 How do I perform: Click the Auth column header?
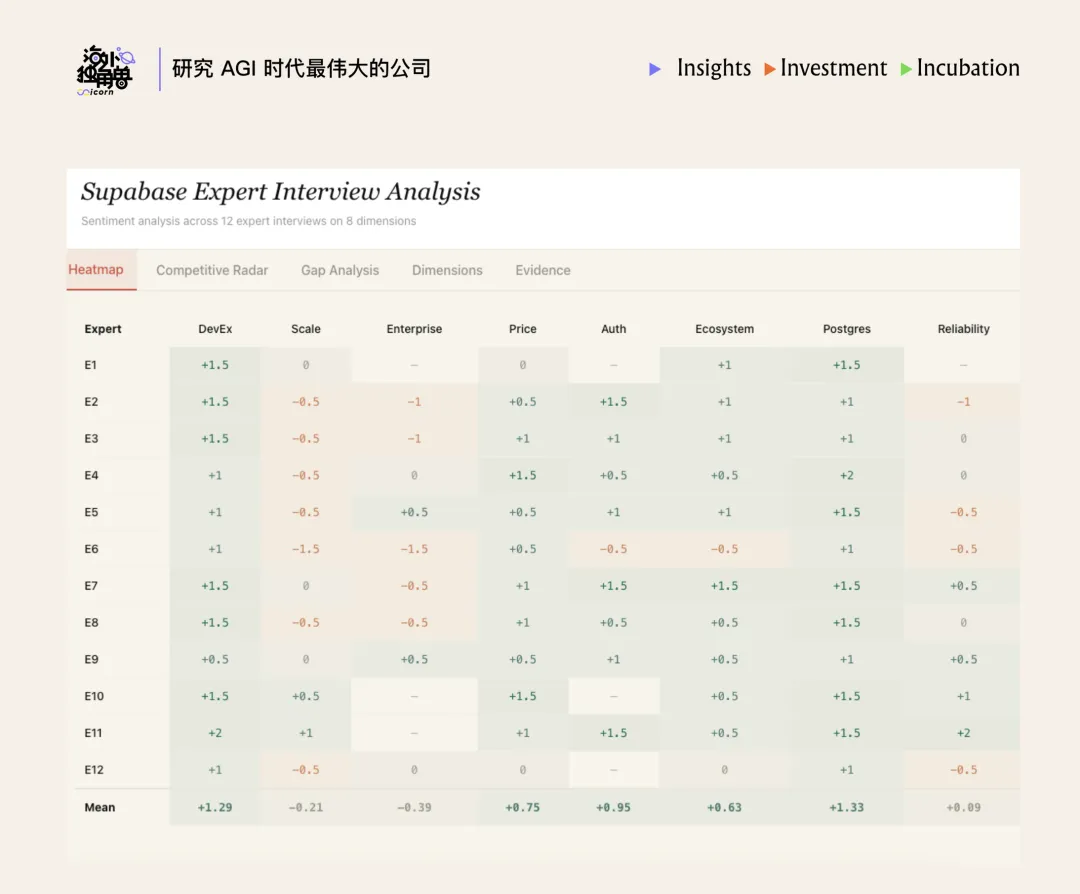tap(614, 329)
